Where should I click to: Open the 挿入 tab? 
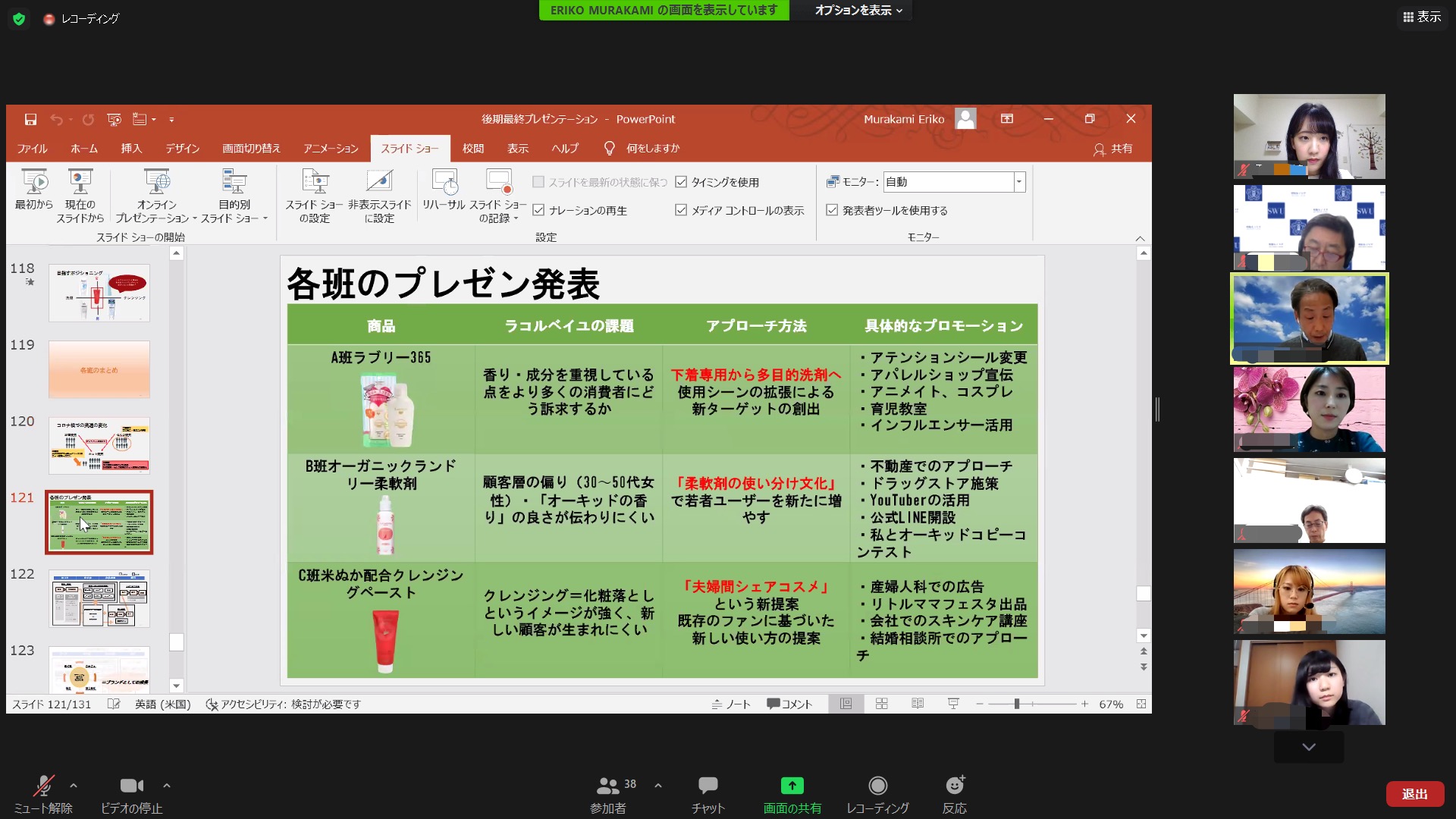coord(131,149)
